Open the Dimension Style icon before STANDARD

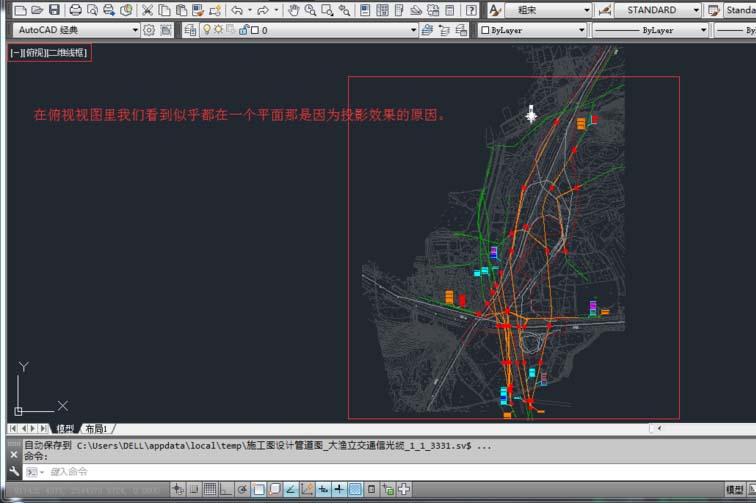click(x=604, y=10)
